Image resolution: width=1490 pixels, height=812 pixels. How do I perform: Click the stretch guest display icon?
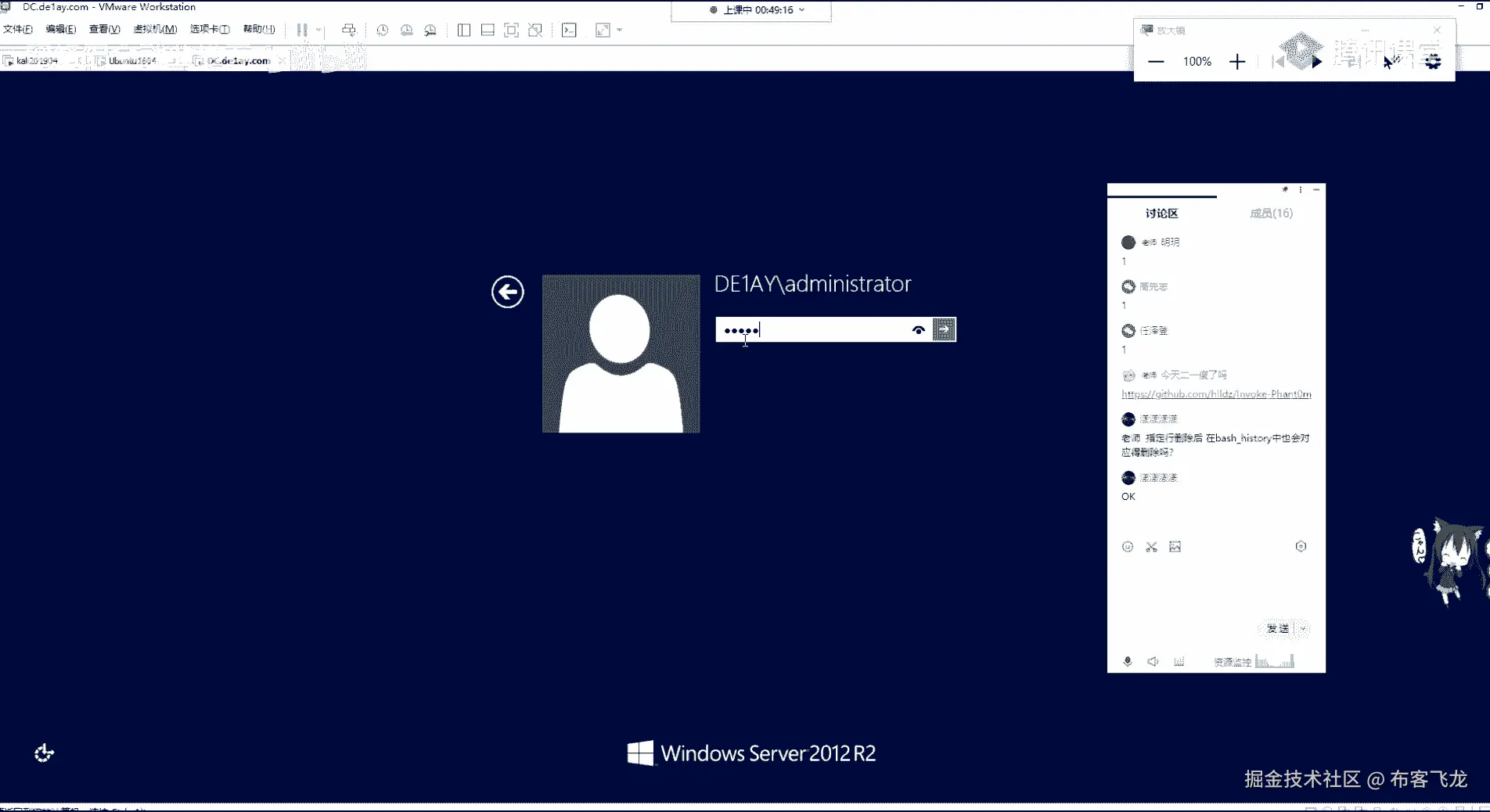pos(603,30)
